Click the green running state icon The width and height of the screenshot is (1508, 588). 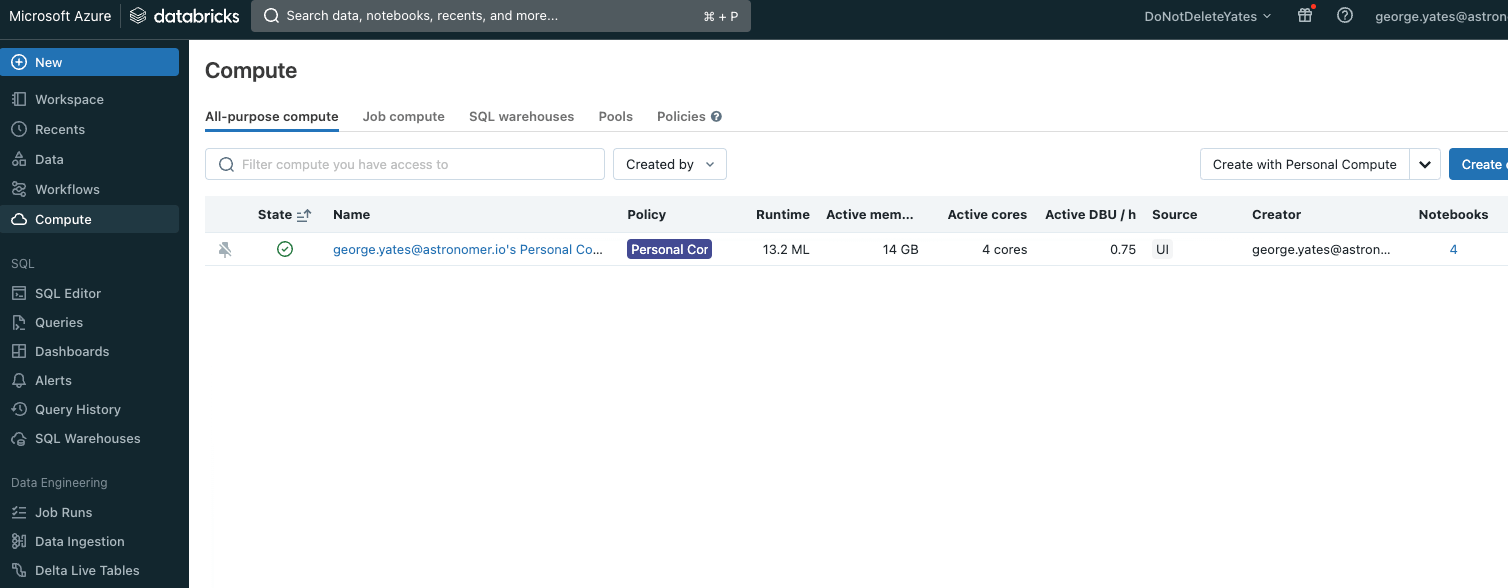click(285, 249)
